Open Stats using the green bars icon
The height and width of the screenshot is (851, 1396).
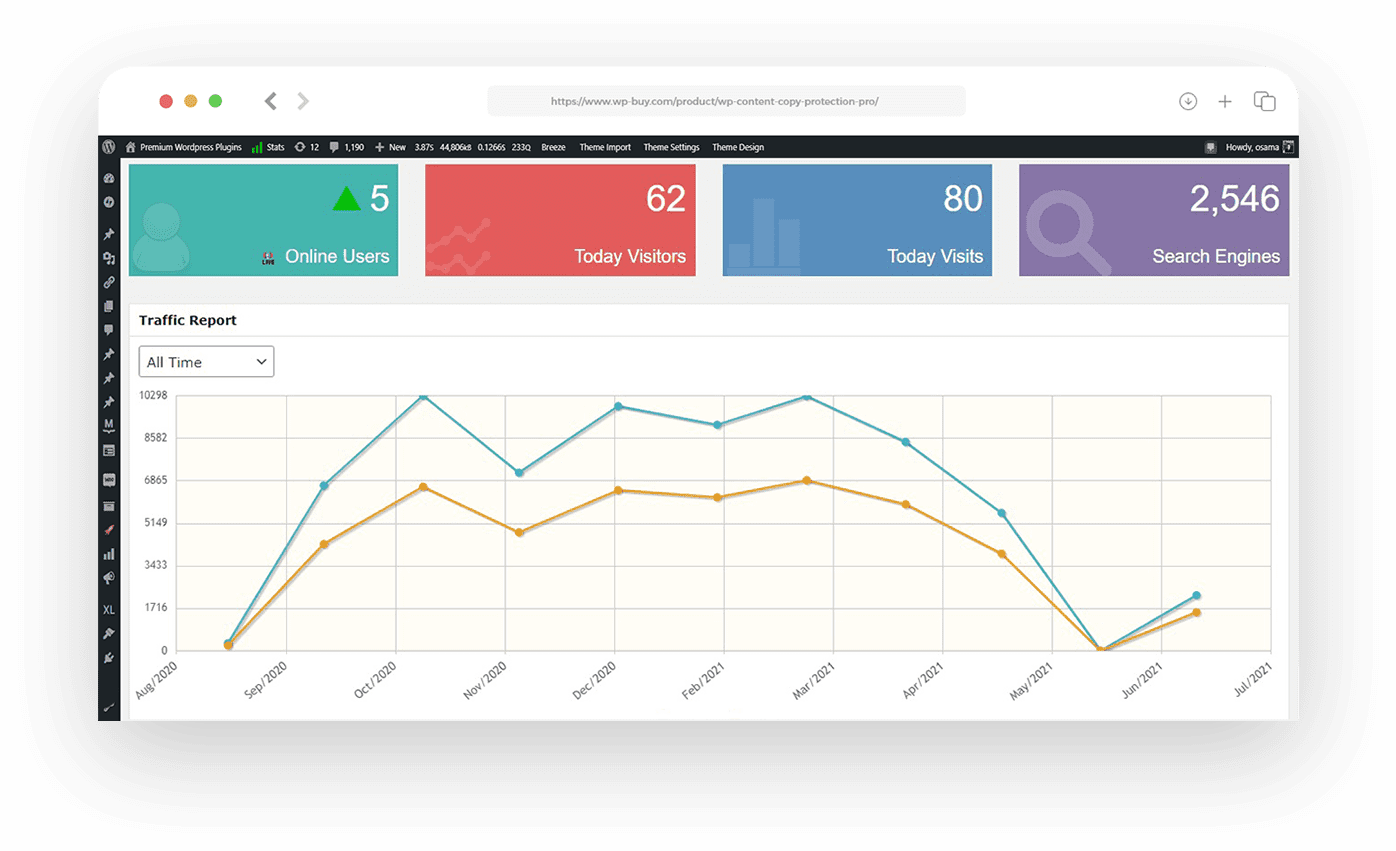click(267, 147)
